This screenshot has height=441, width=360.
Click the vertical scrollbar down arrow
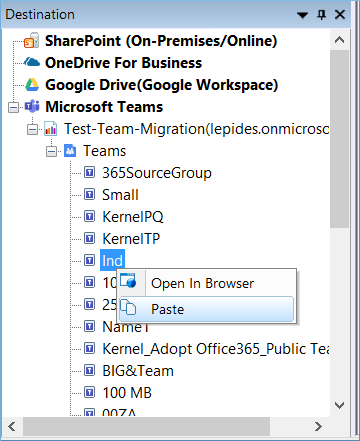pyautogui.click(x=339, y=405)
